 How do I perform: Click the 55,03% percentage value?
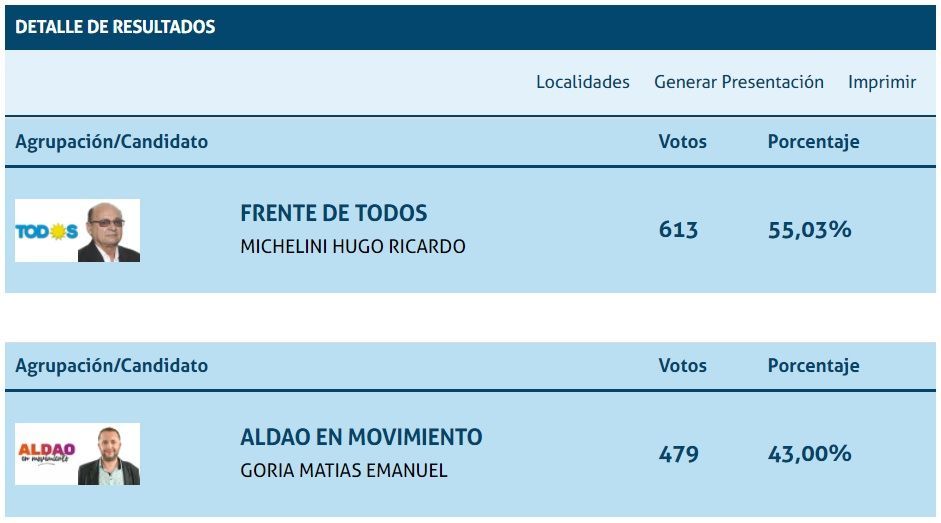(x=809, y=230)
